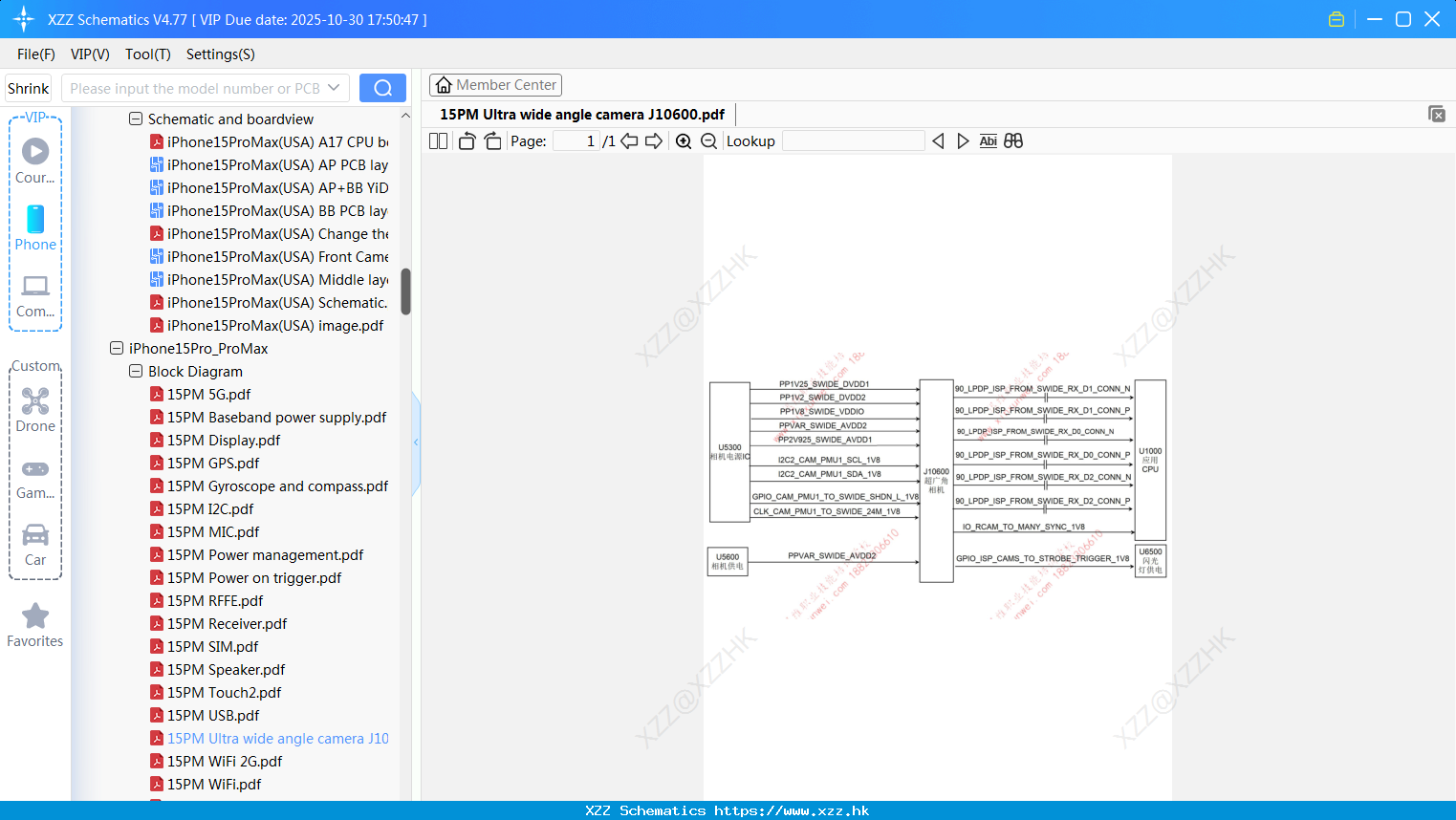
Task: Open 15PM Baseband power supply.pdf
Action: tap(269, 418)
